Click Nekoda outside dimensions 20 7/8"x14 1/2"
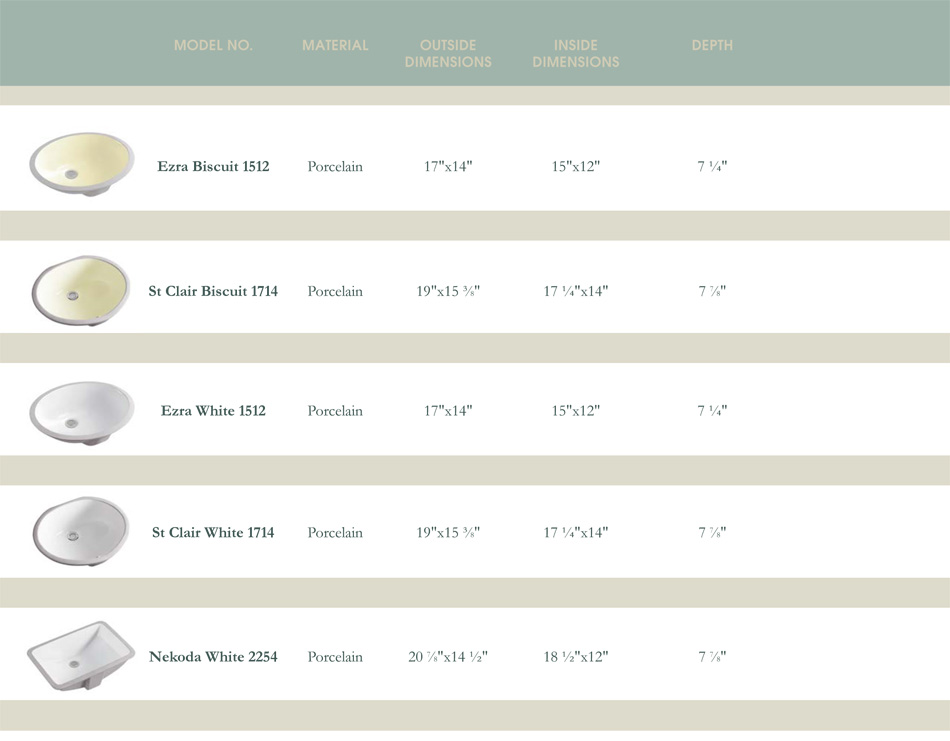This screenshot has height=741, width=950. (x=448, y=657)
